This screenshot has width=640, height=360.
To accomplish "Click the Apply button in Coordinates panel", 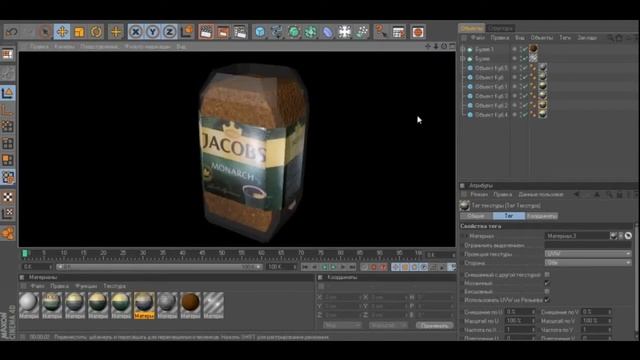I will 435,325.
